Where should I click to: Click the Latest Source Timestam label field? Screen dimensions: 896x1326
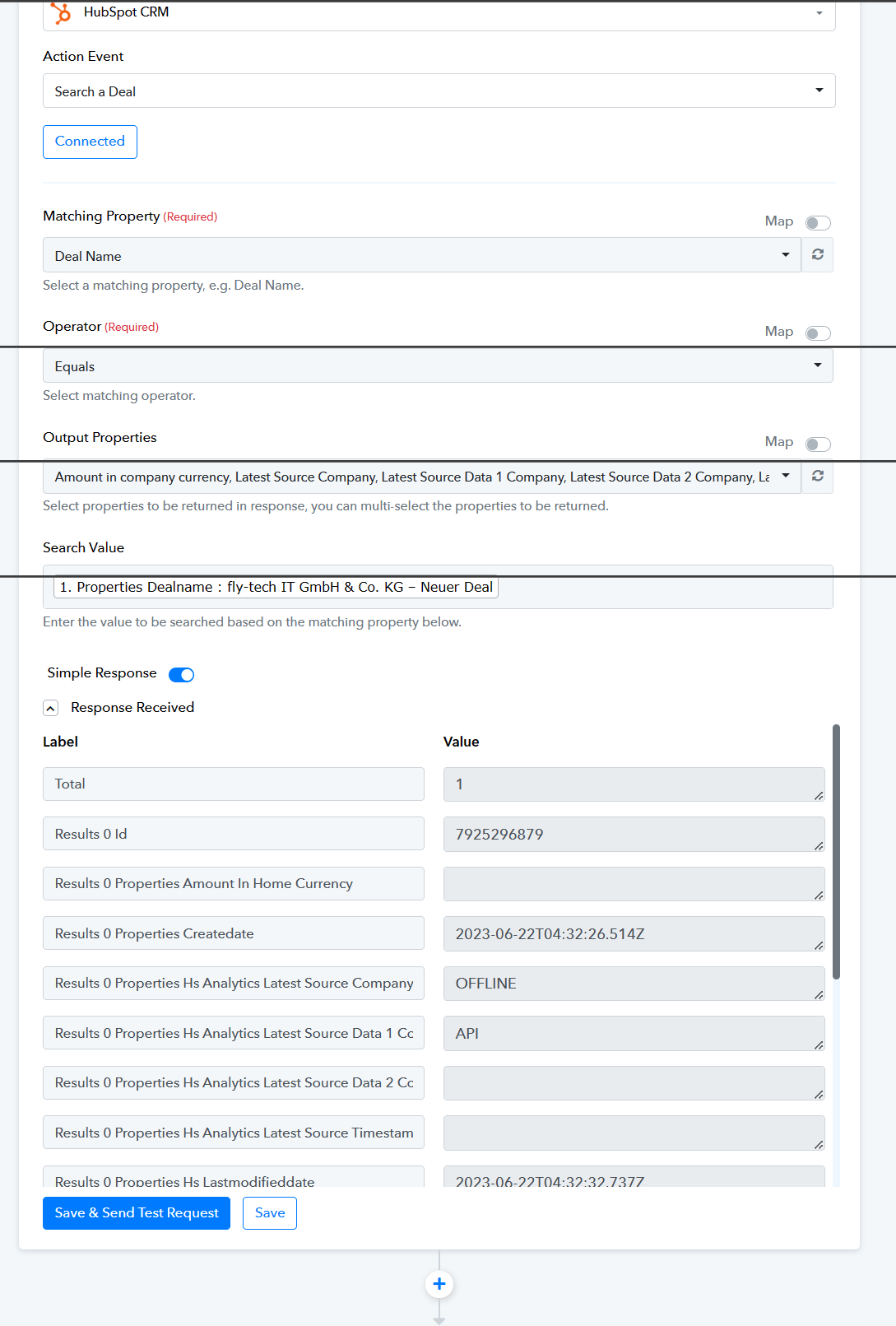click(x=234, y=1133)
